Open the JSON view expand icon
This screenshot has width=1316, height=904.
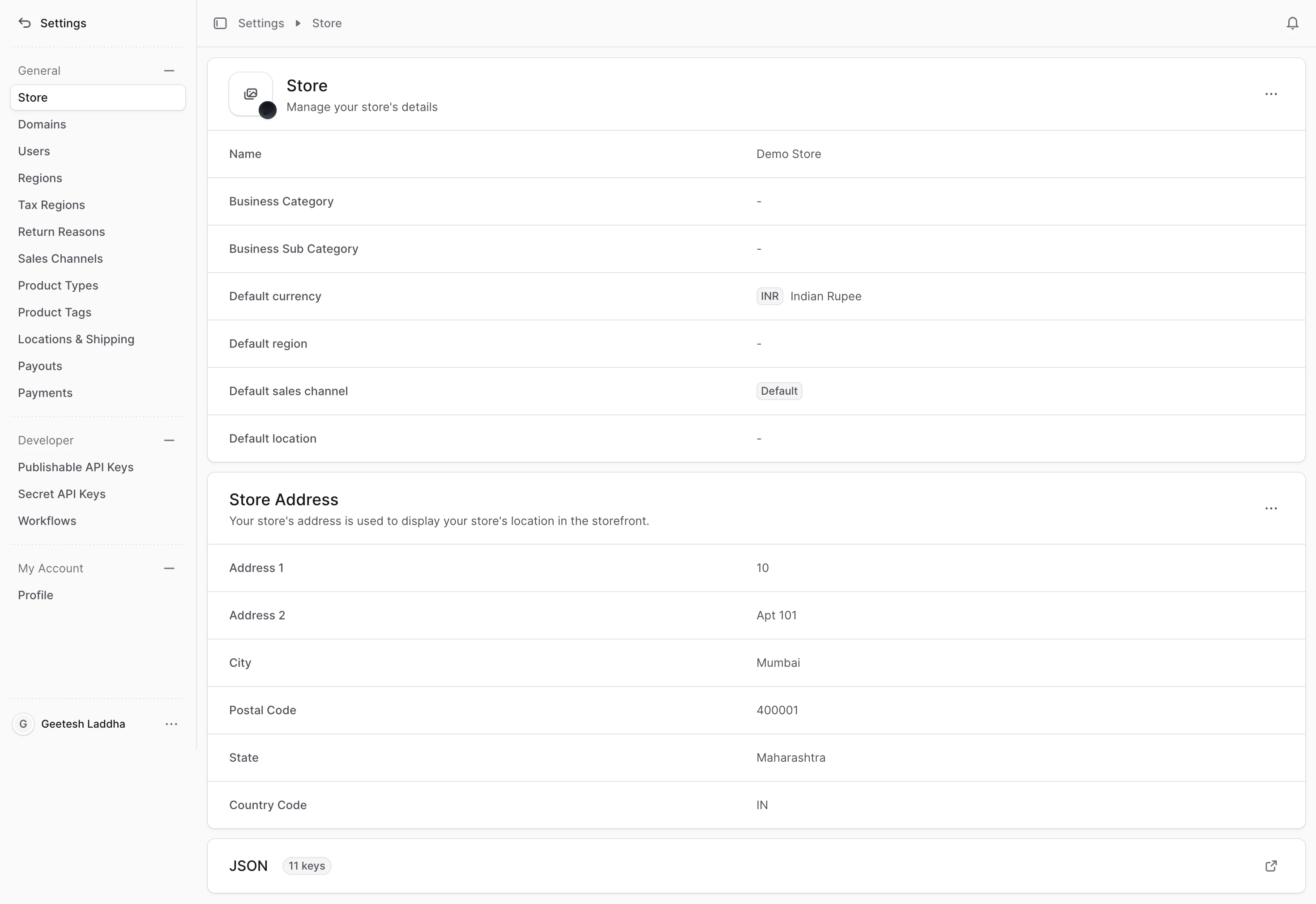1271,866
